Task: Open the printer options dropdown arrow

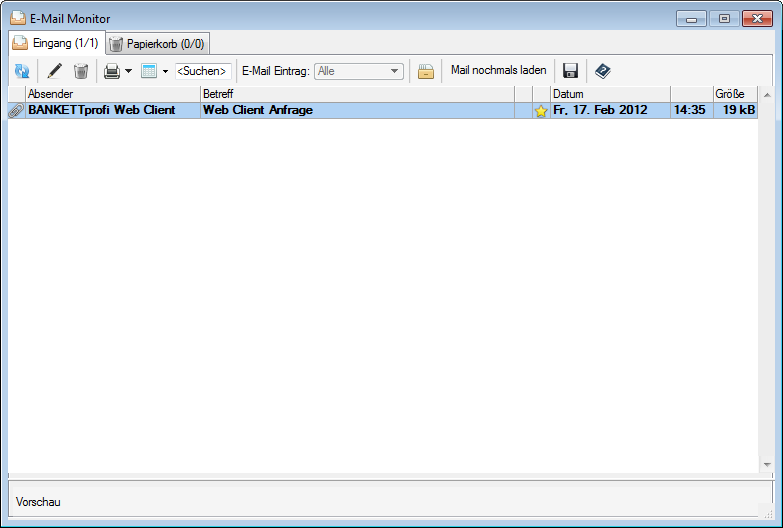Action: pyautogui.click(x=129, y=72)
